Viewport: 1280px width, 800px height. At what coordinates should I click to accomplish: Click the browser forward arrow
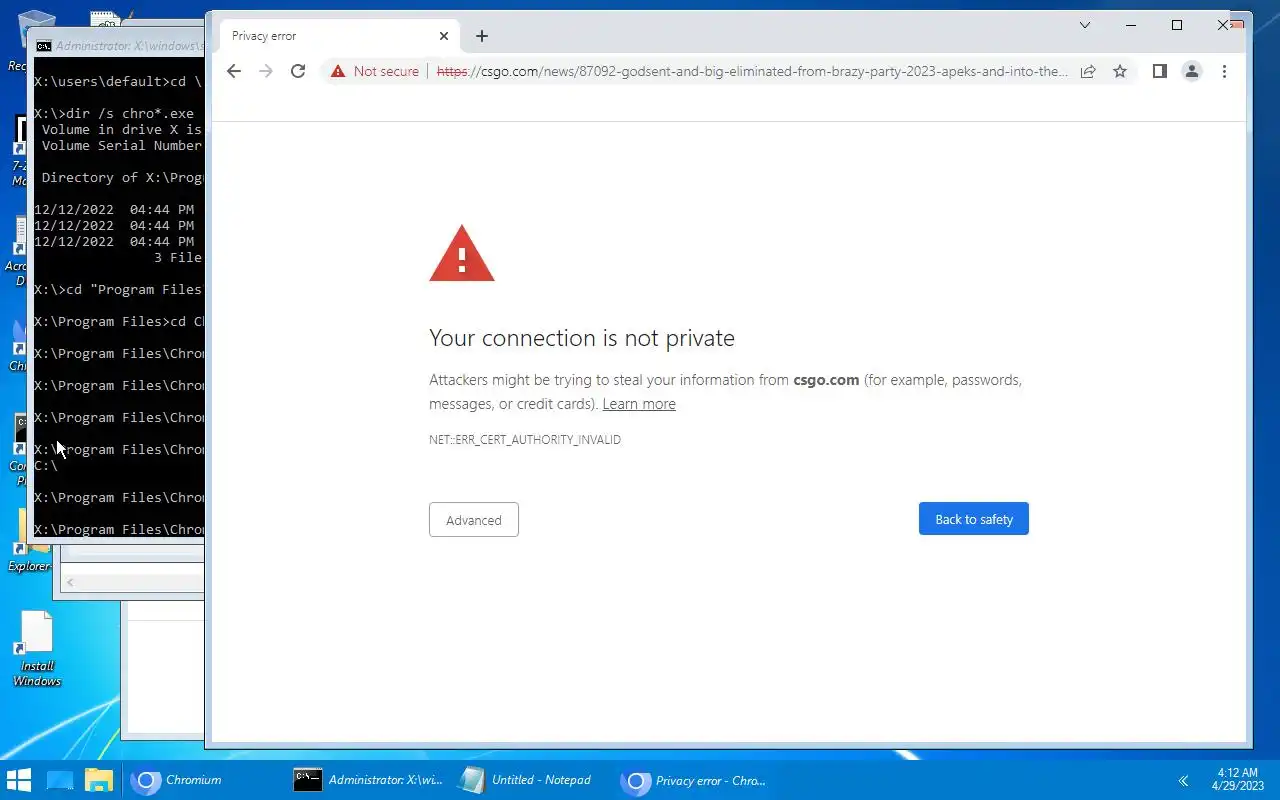pos(266,71)
